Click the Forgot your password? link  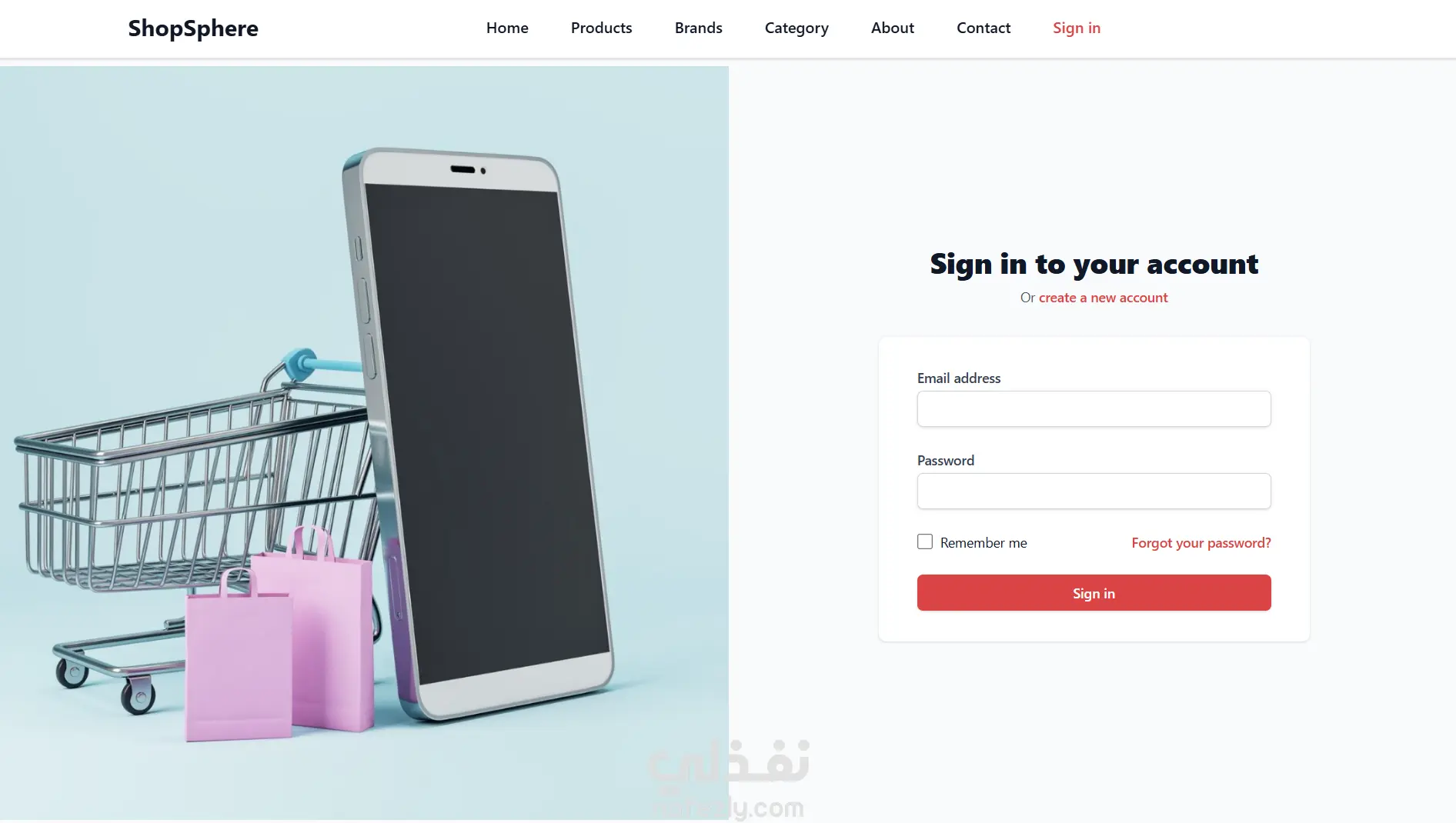1201,543
